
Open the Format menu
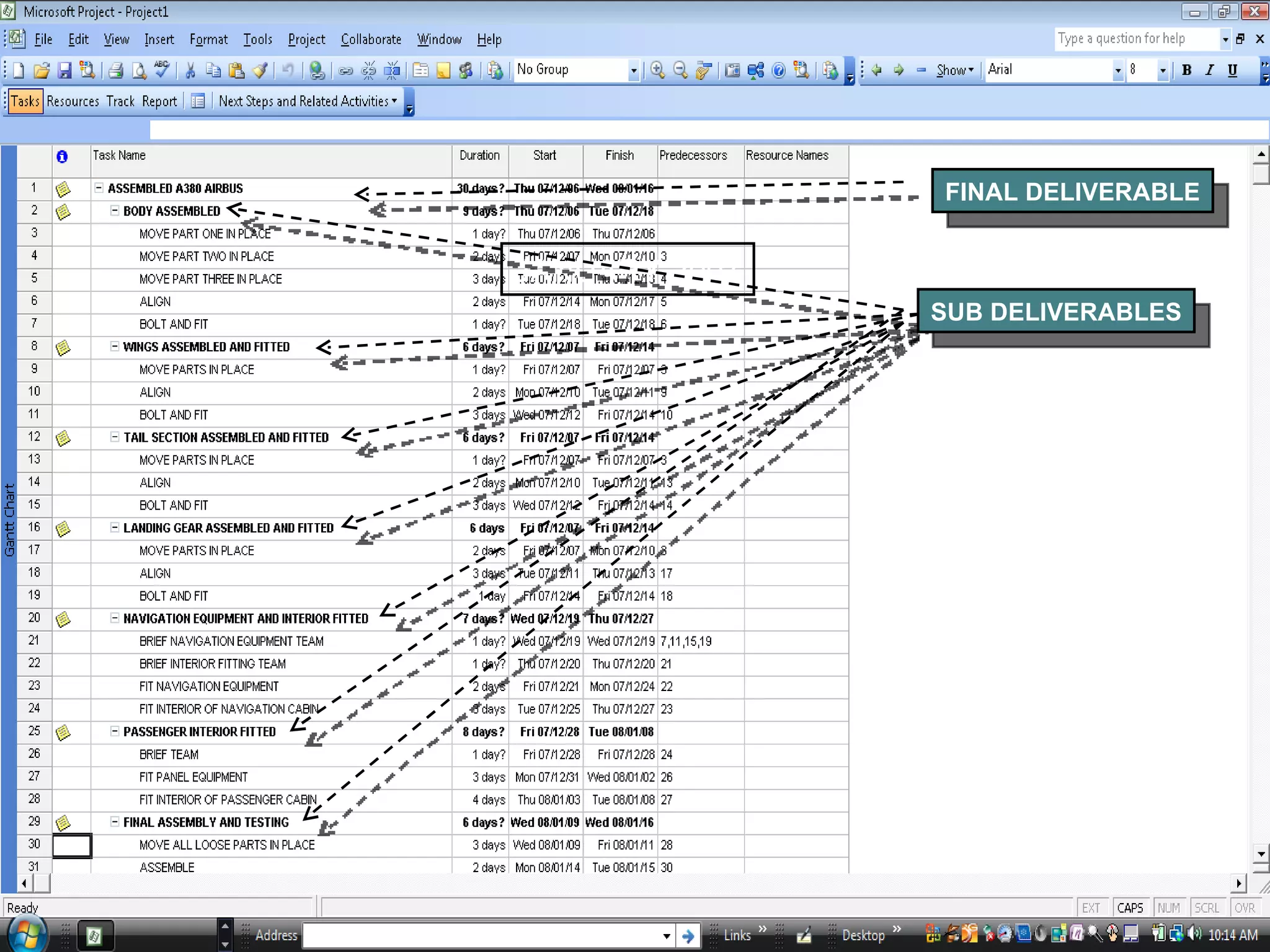click(x=208, y=40)
